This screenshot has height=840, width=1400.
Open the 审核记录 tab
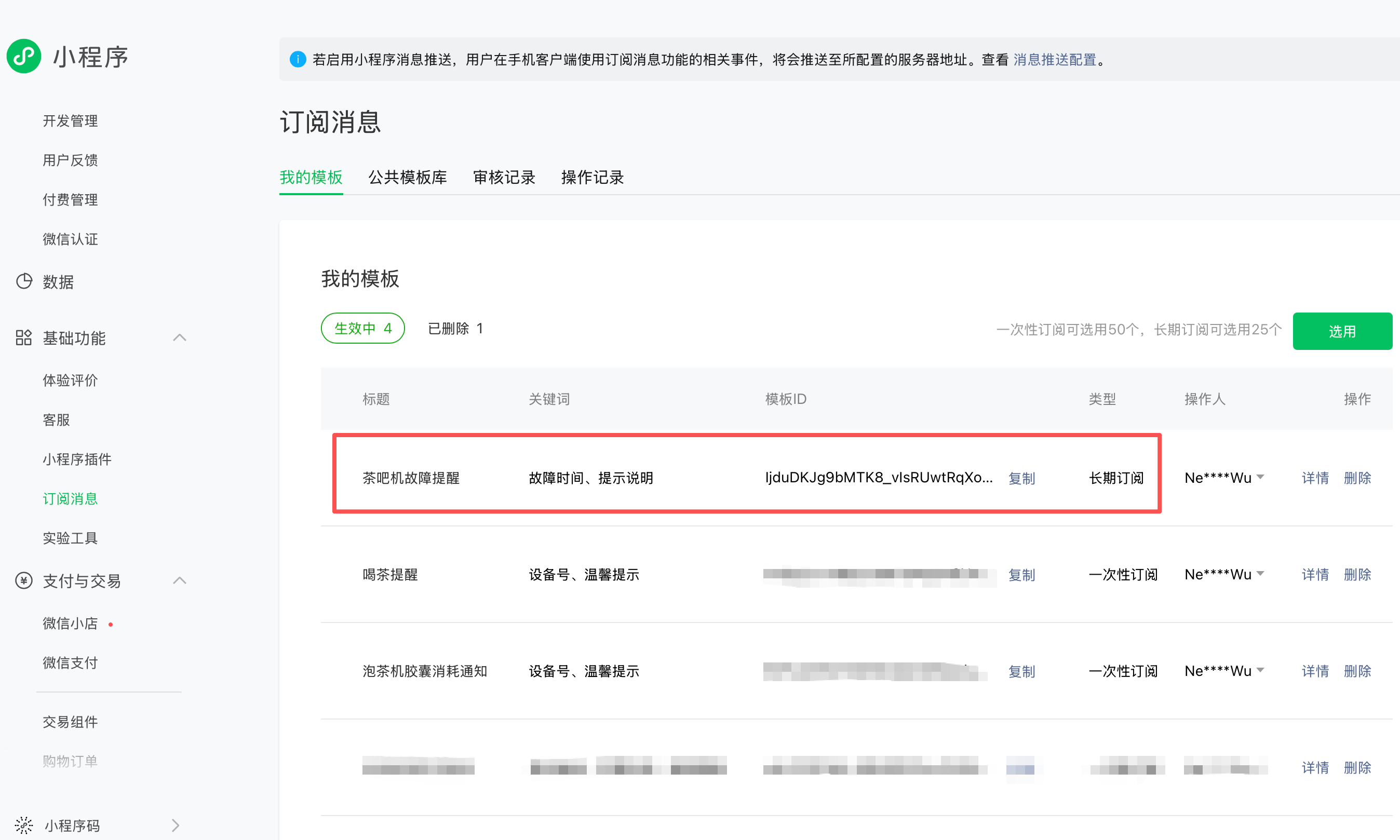click(x=504, y=177)
